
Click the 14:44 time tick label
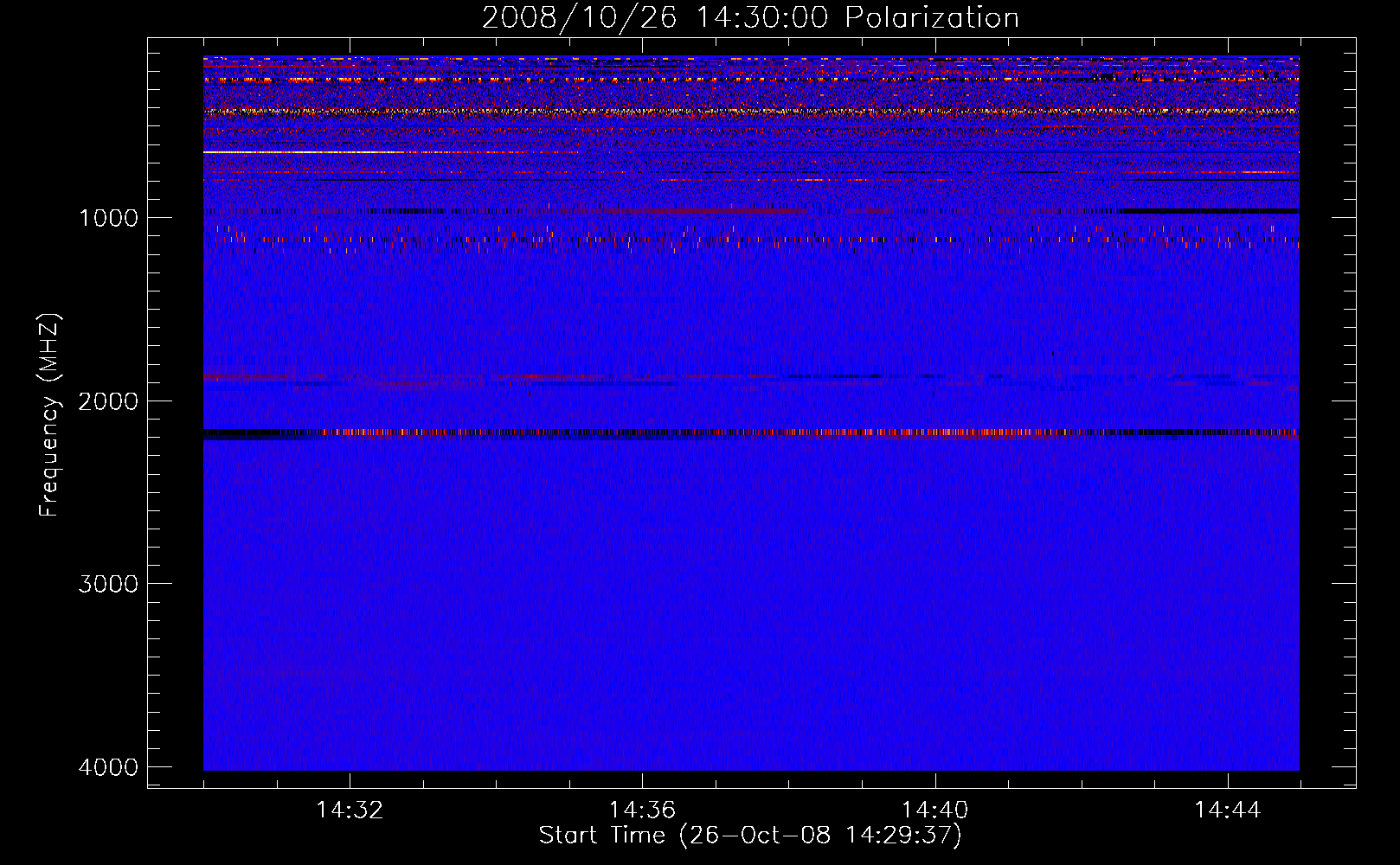(1228, 811)
